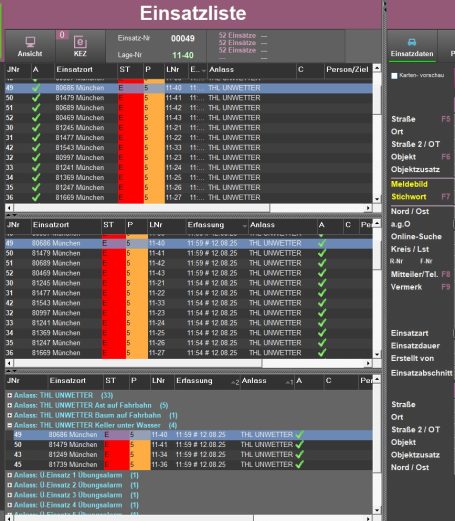Expand Ü-Einsatz 1 Übungsalarm group

[x=10, y=475]
